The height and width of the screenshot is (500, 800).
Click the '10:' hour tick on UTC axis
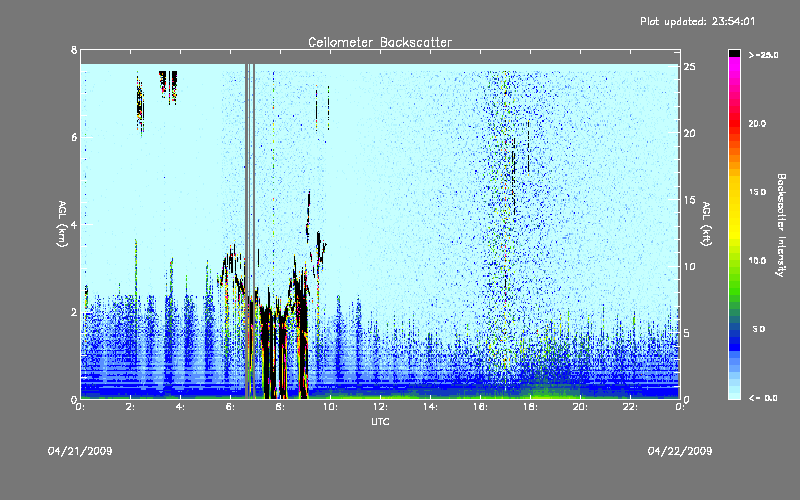330,407
